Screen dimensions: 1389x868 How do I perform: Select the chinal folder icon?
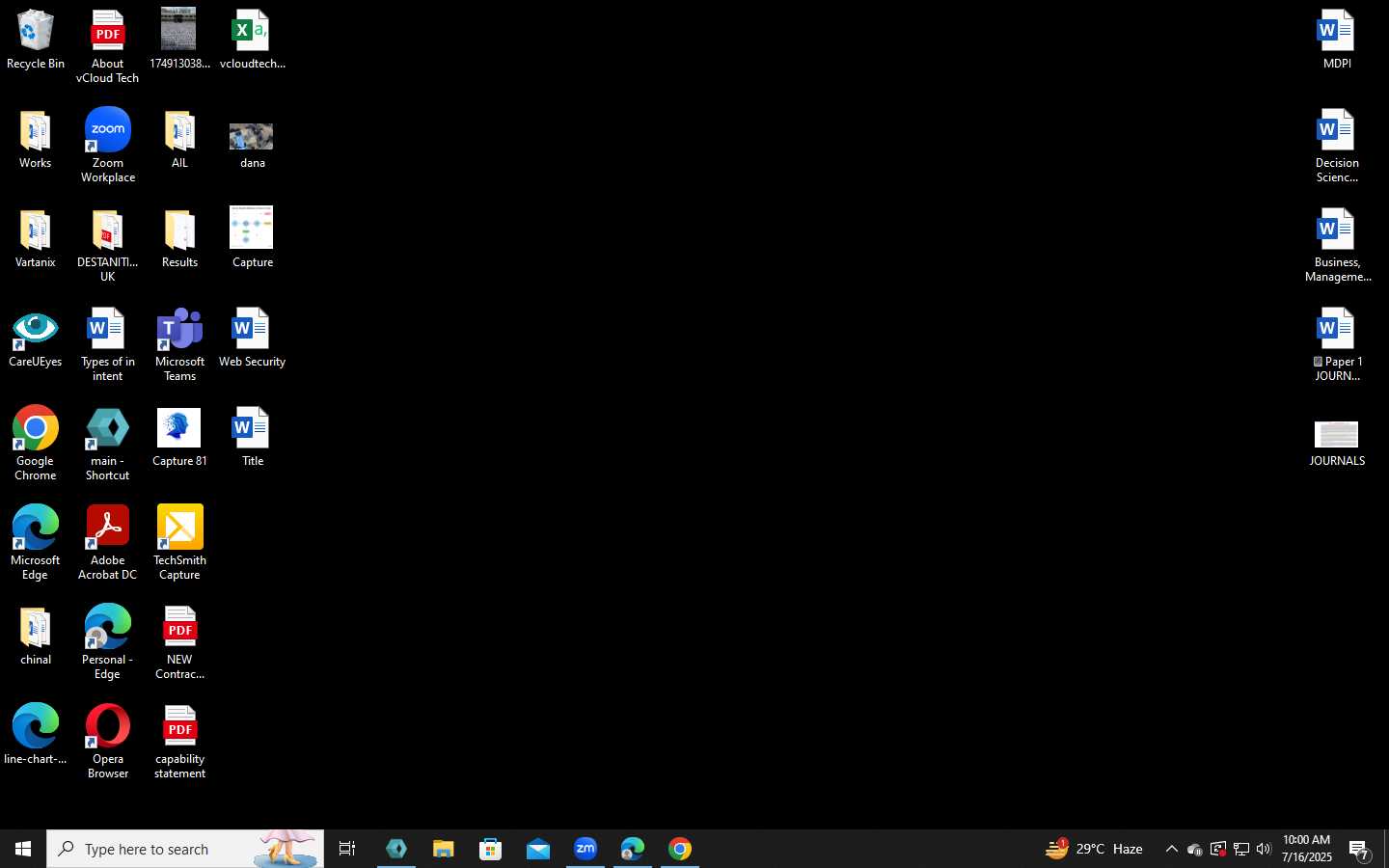click(36, 637)
